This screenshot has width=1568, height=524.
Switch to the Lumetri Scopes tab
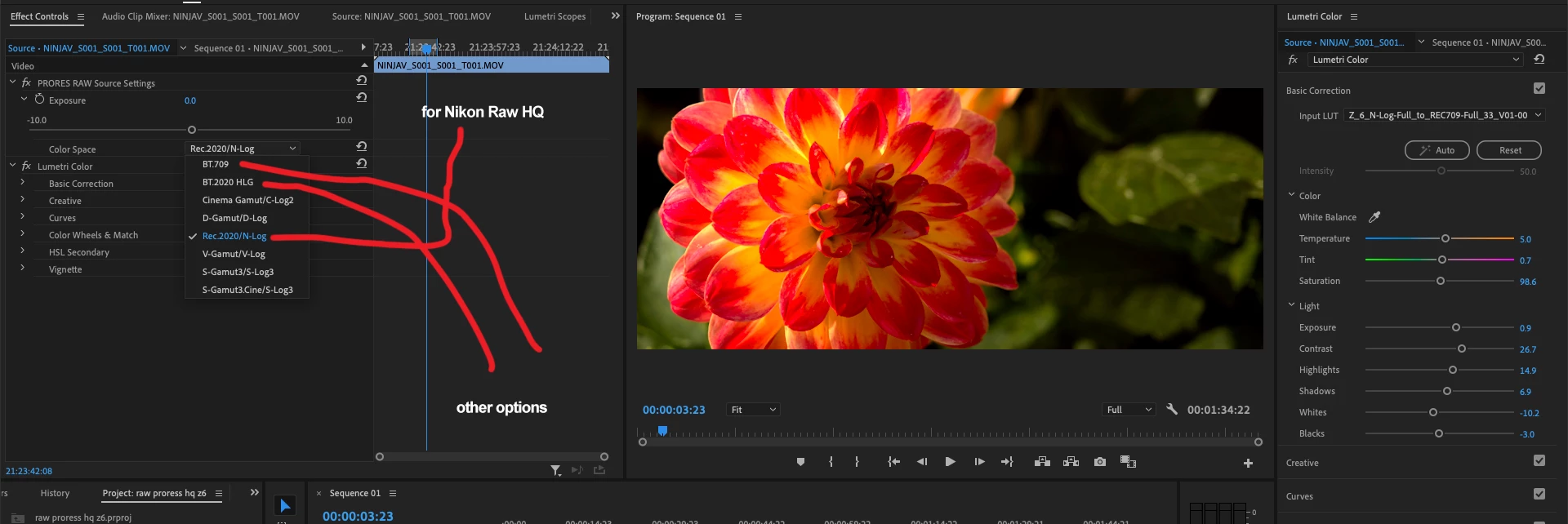tap(555, 16)
